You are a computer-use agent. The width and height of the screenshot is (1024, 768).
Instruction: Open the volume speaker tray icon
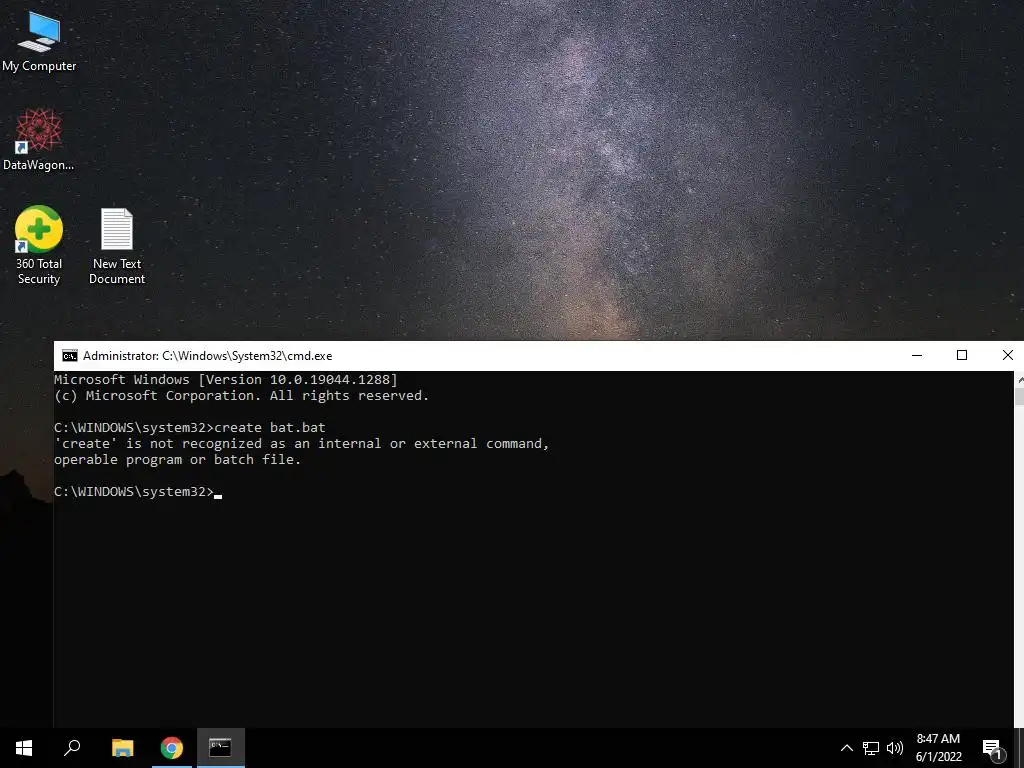(895, 748)
